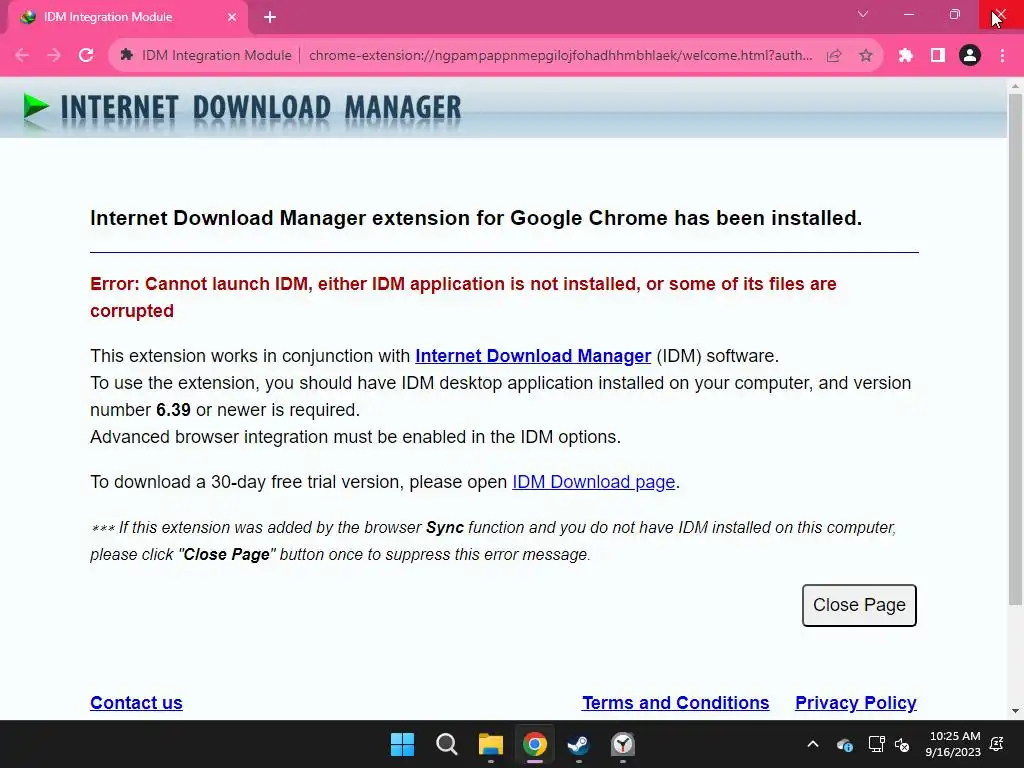
Task: Open the clock app taskbar icon
Action: [622, 744]
